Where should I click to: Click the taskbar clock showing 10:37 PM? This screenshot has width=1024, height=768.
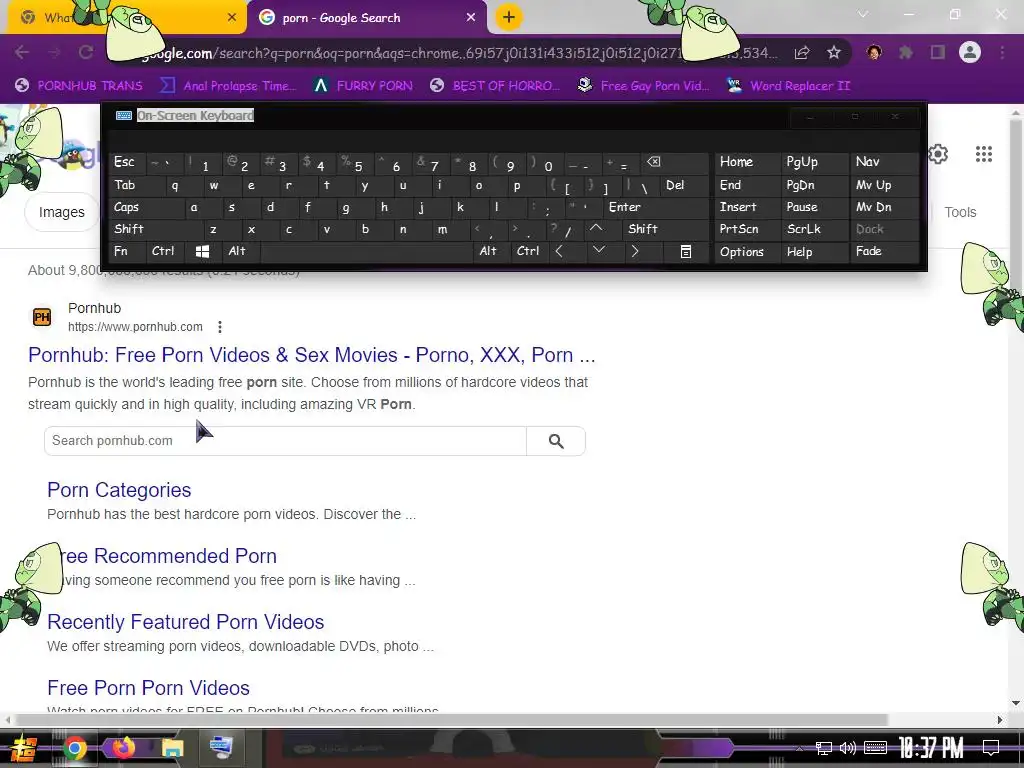pos(931,748)
